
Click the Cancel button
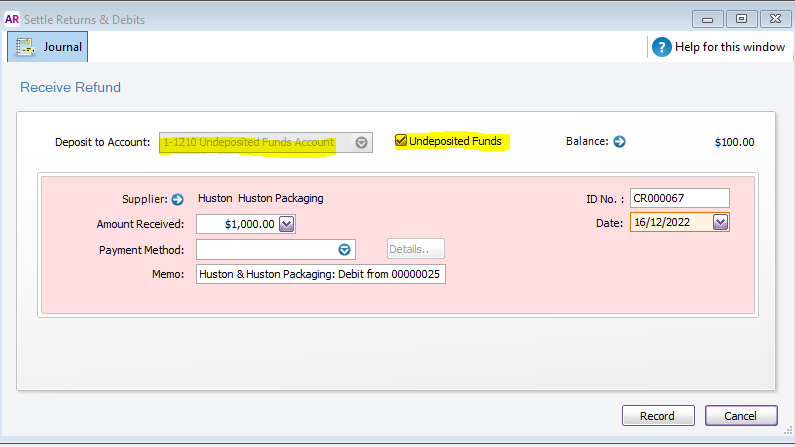coord(741,416)
